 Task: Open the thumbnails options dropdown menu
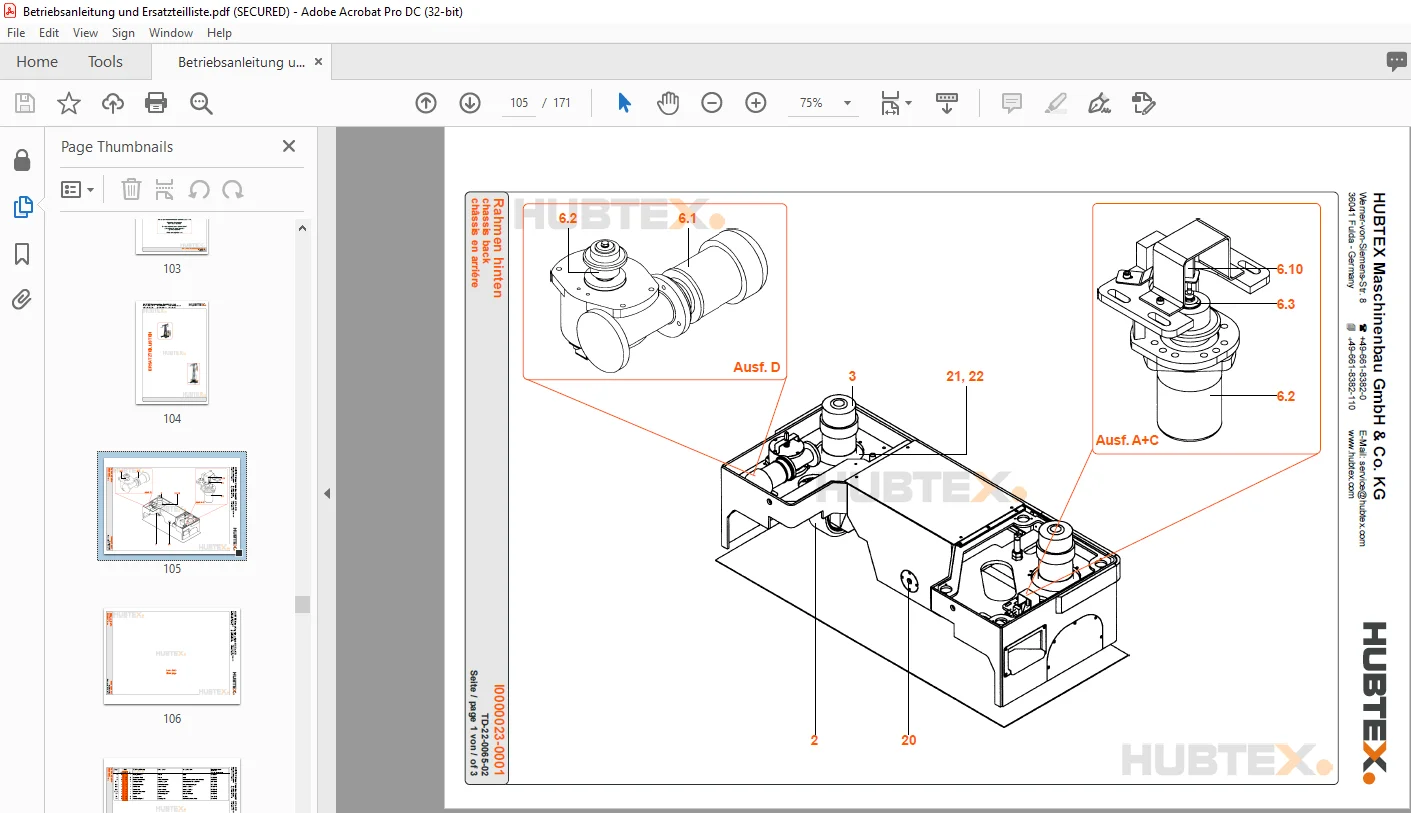pos(77,189)
